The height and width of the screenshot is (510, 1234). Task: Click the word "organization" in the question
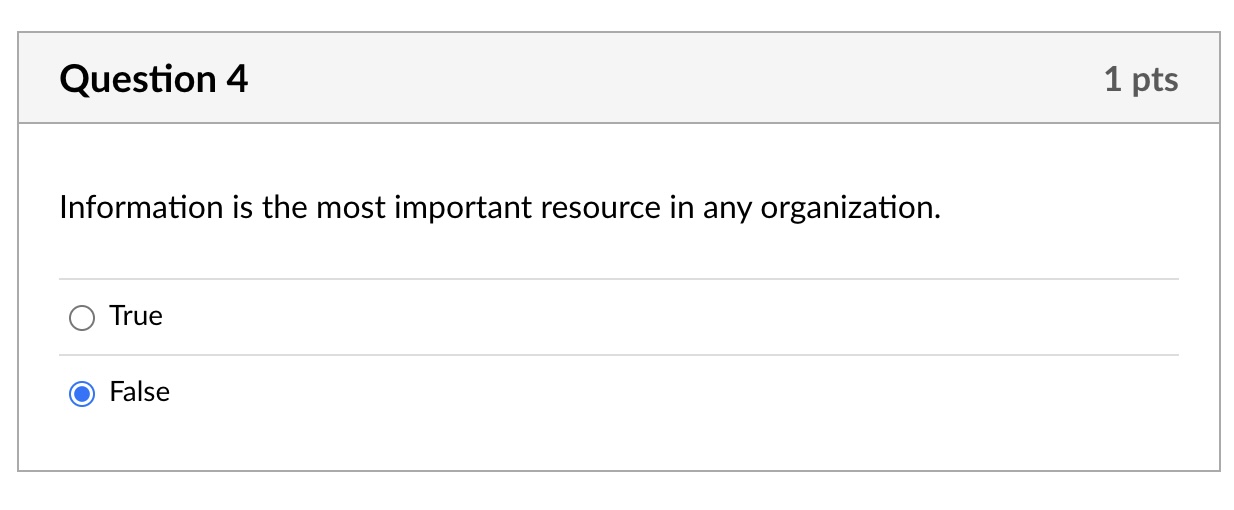[849, 209]
